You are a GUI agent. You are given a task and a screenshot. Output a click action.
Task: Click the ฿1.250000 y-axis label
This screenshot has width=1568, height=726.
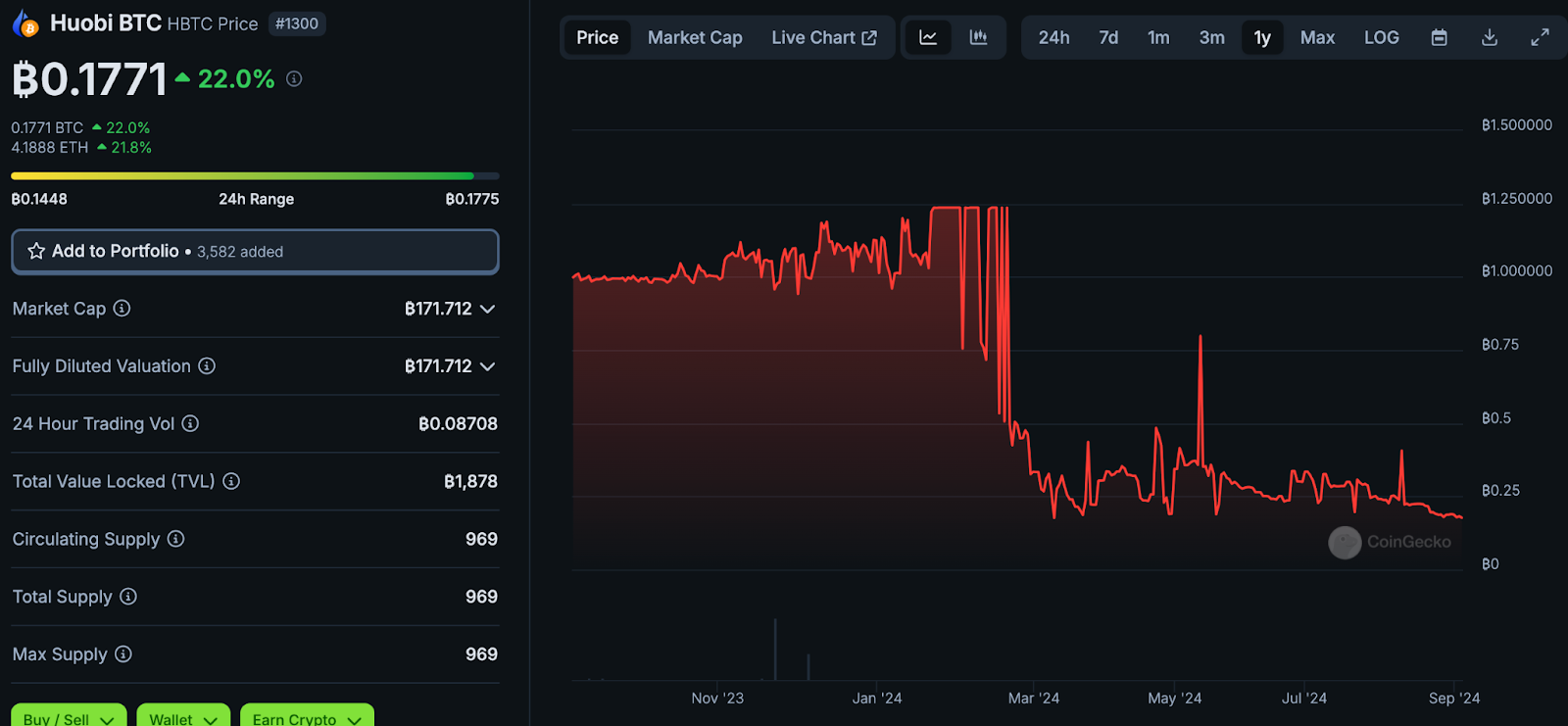1517,198
